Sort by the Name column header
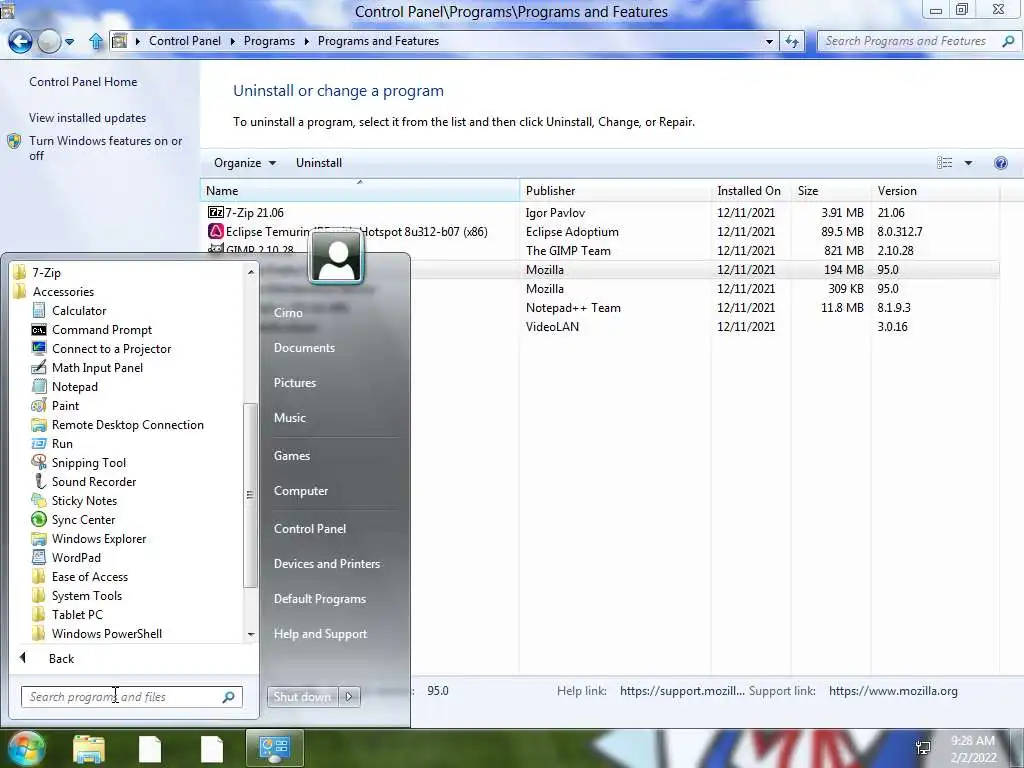The height and width of the screenshot is (768, 1024). click(359, 191)
